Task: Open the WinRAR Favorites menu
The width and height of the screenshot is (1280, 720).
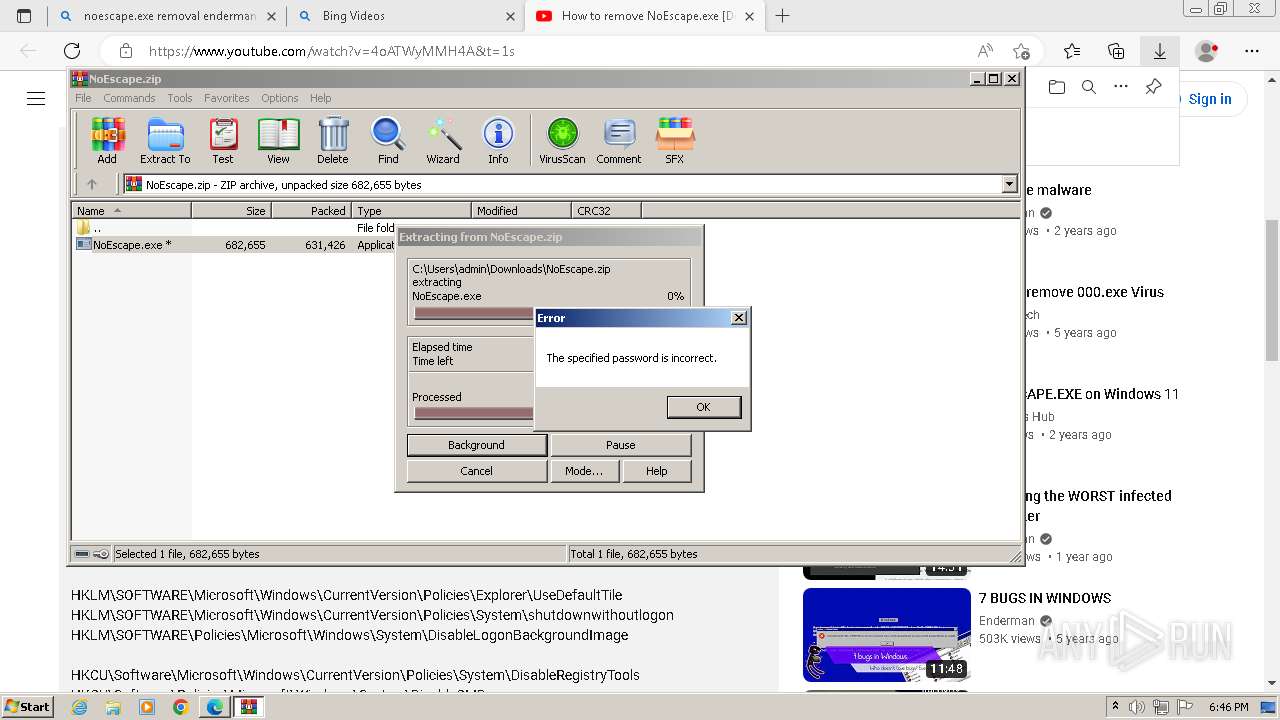Action: click(227, 98)
